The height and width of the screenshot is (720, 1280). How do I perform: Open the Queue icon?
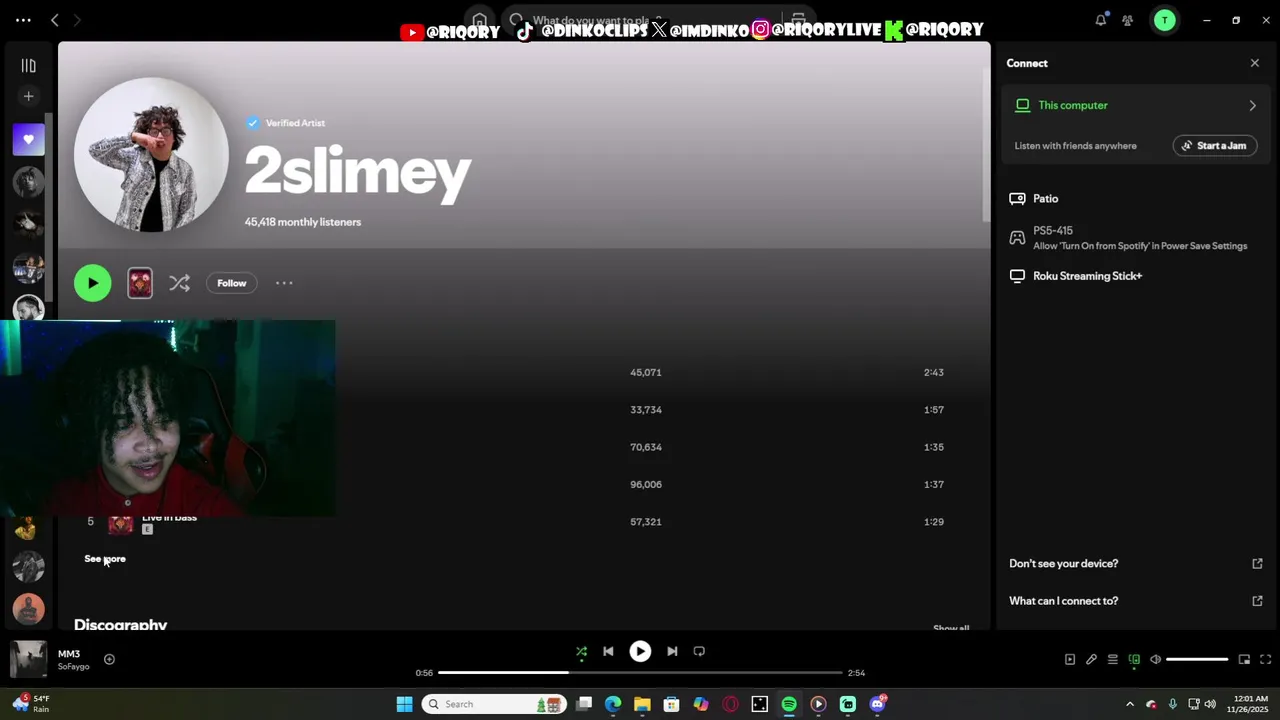(x=1112, y=660)
